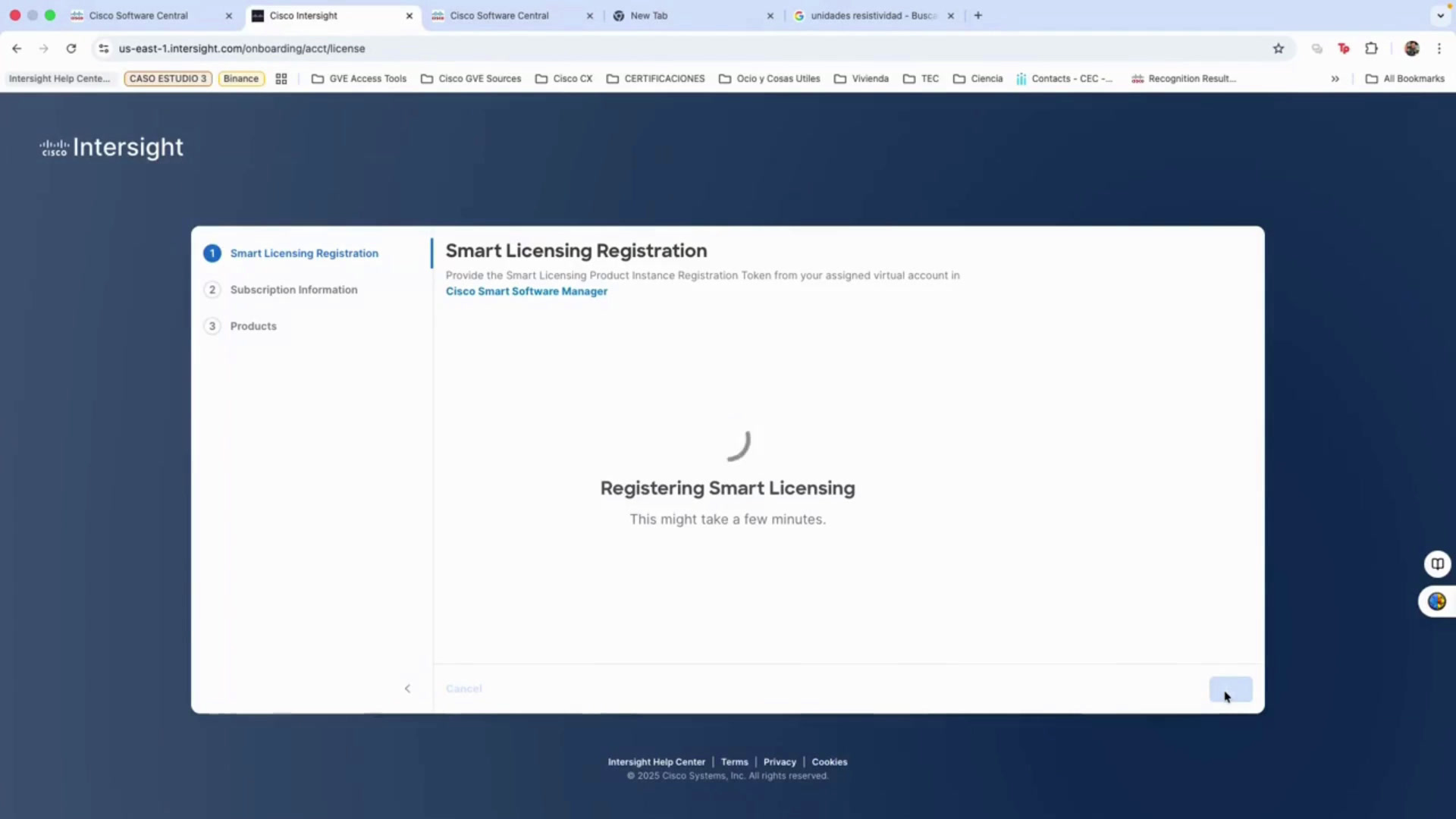Open the help book icon on right edge
Image resolution: width=1456 pixels, height=819 pixels.
pyautogui.click(x=1437, y=564)
